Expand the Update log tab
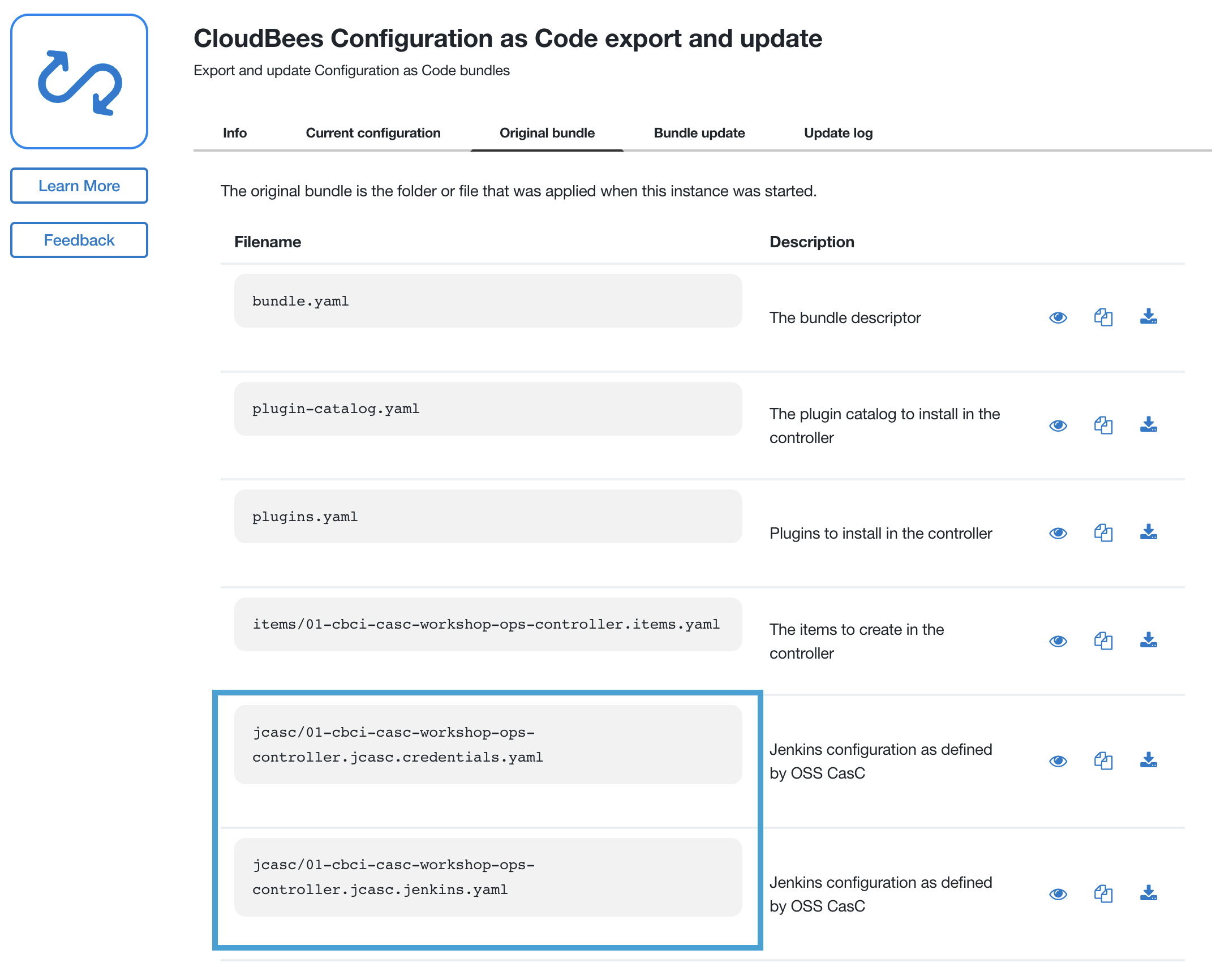Screen dimensions: 1229x980 pyautogui.click(x=839, y=132)
